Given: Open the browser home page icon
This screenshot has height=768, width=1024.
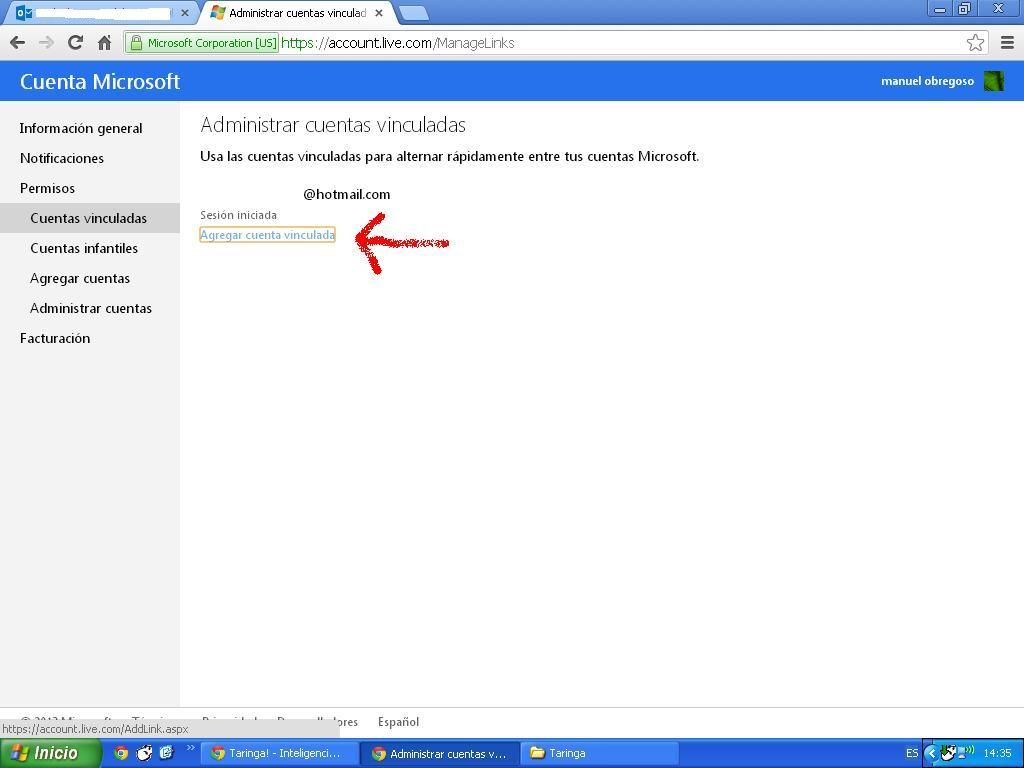Looking at the screenshot, I should tap(104, 43).
